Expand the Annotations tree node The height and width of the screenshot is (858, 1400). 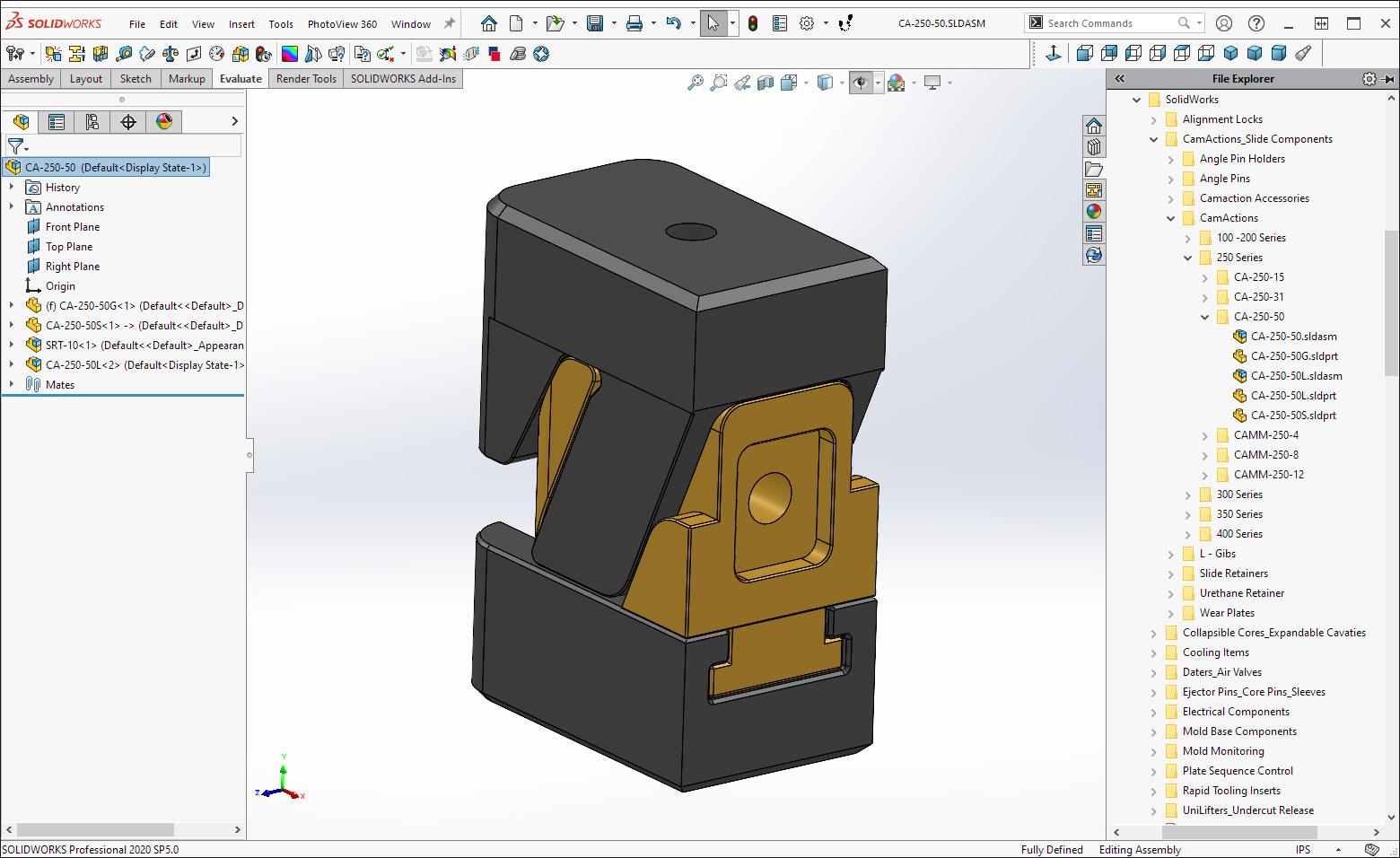[x=12, y=206]
